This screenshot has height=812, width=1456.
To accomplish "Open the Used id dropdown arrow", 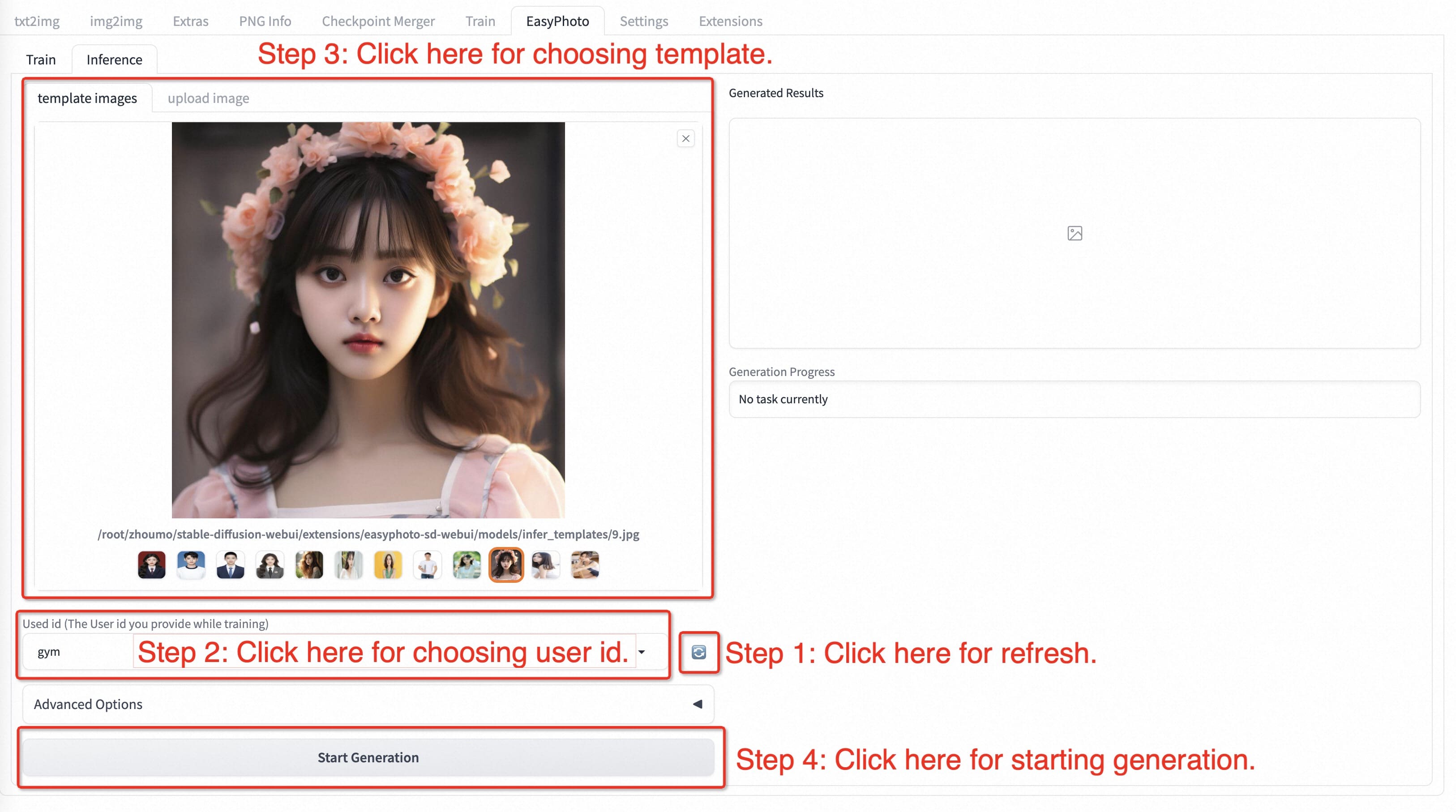I will coord(642,652).
